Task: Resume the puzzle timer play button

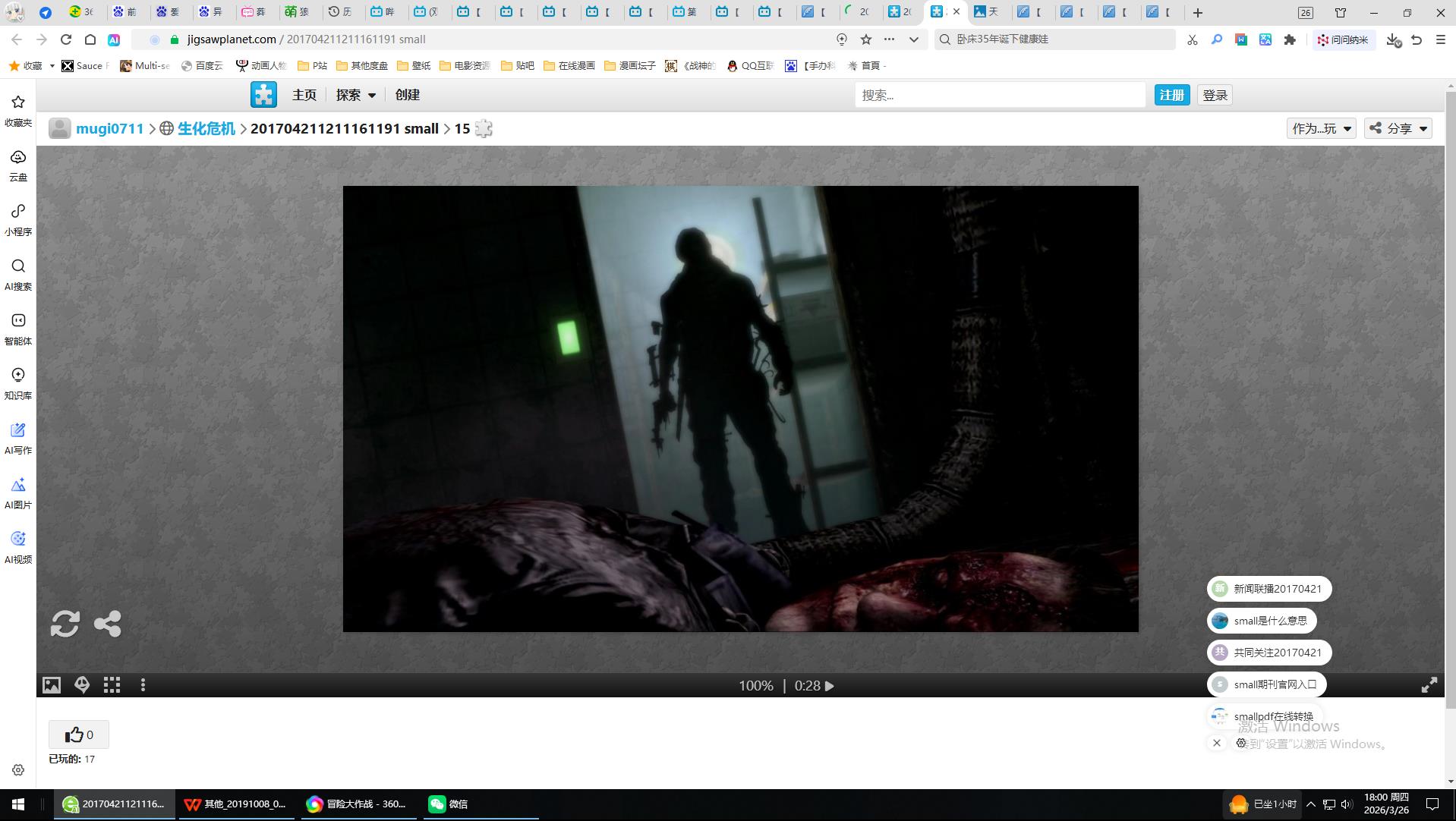Action: tap(830, 686)
